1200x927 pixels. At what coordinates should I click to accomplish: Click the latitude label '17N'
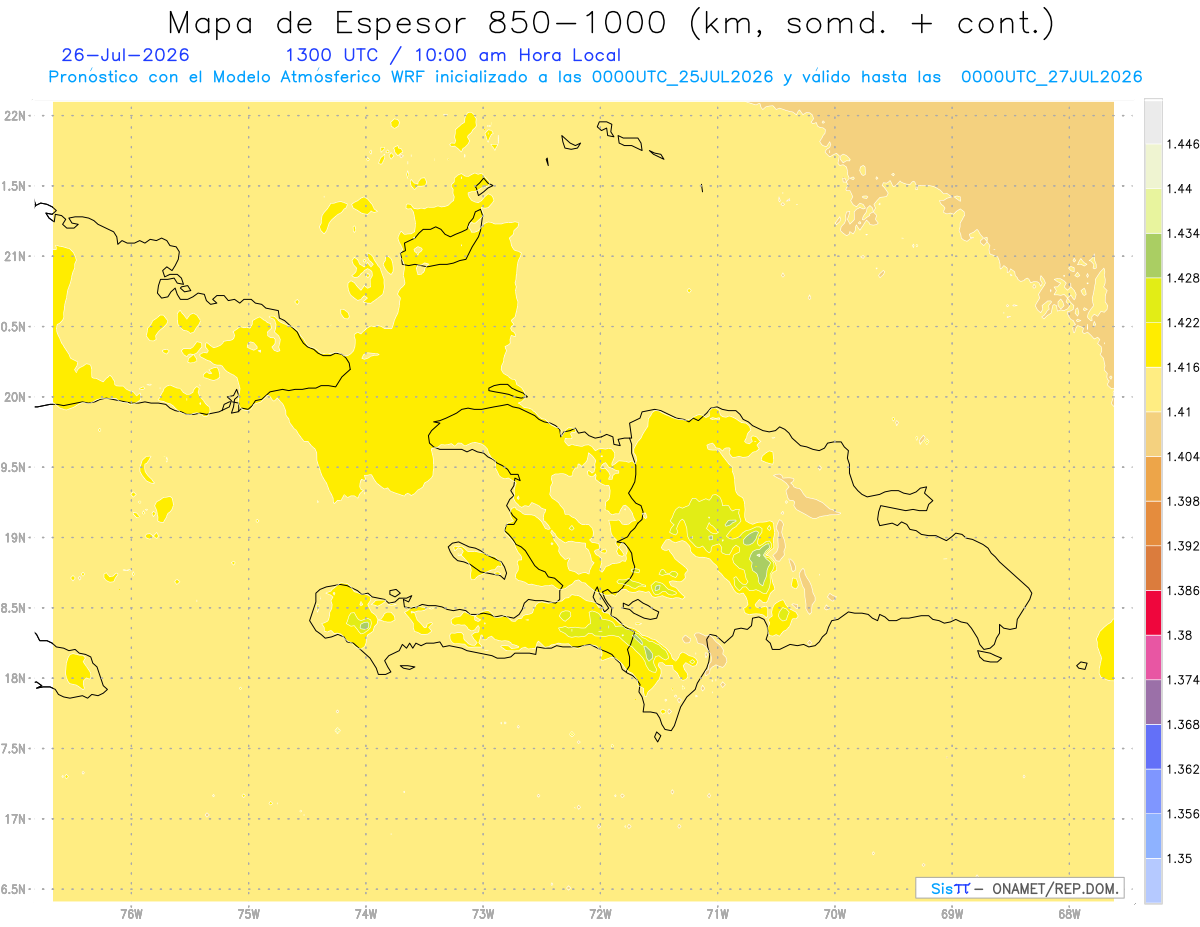15,819
